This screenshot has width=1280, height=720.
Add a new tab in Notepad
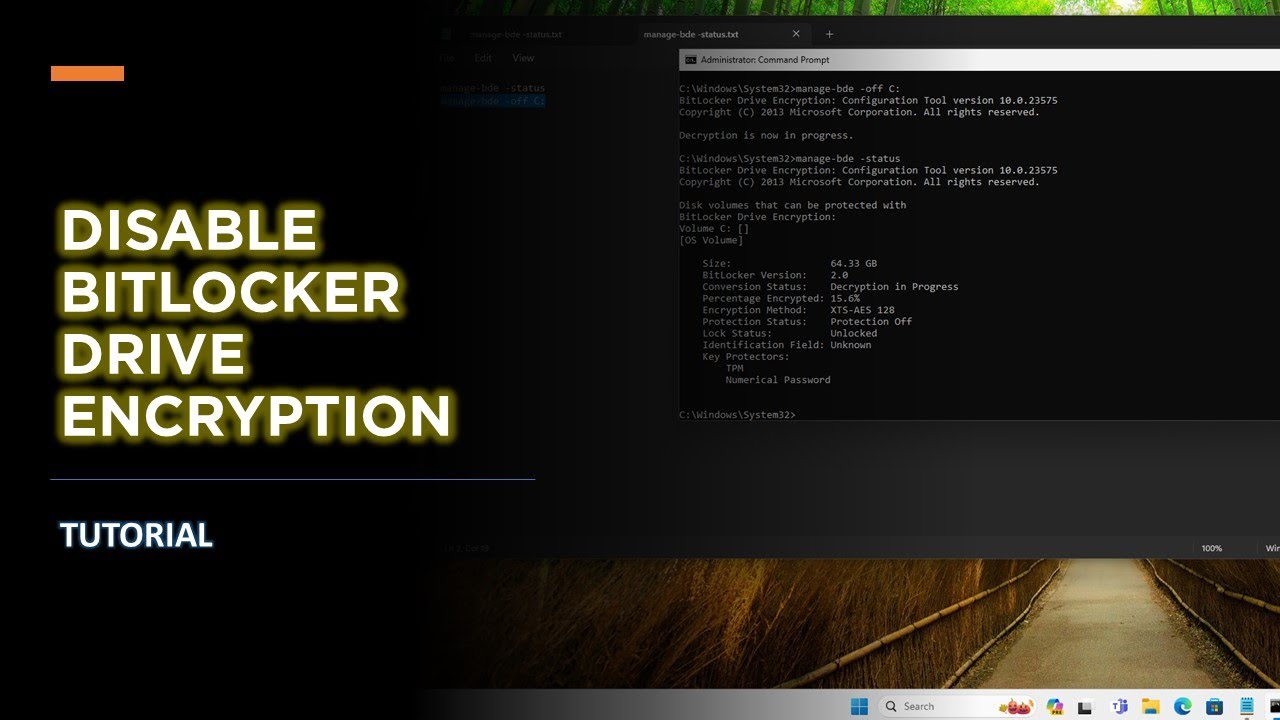coord(829,34)
